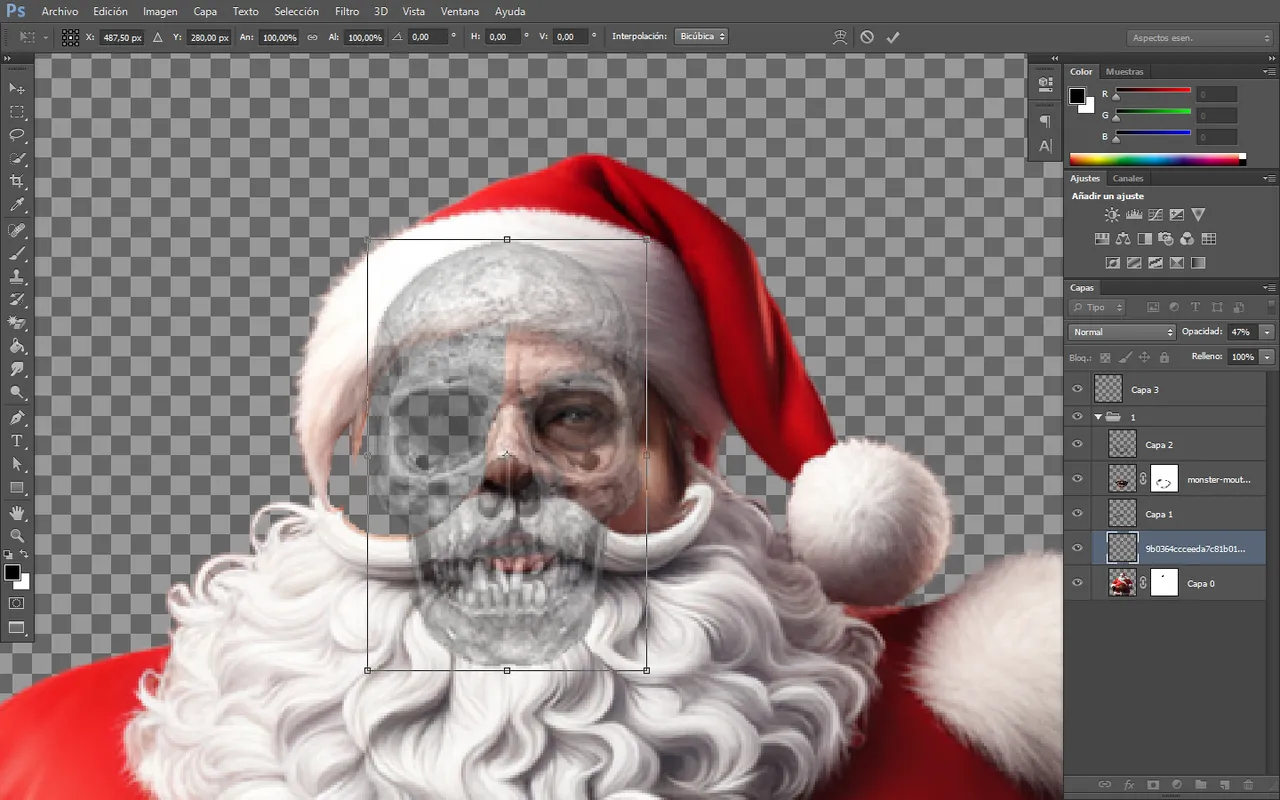
Task: Select the Move tool
Action: [x=17, y=89]
